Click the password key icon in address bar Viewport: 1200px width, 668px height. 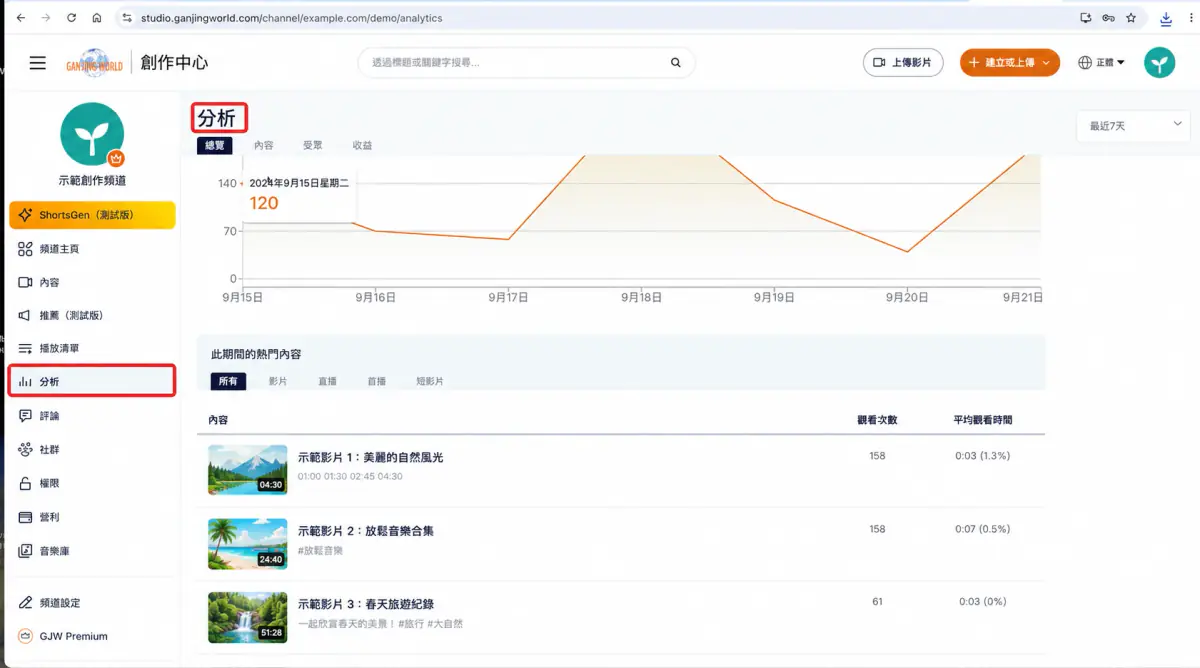[x=1108, y=18]
